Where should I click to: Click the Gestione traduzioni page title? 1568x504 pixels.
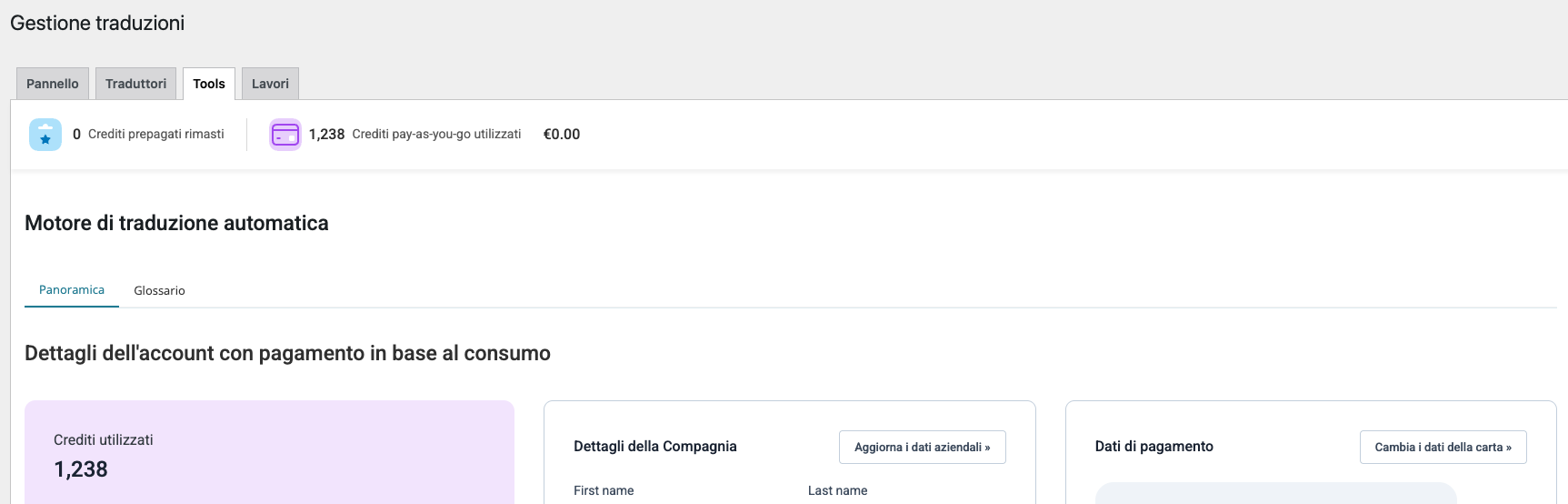(97, 24)
